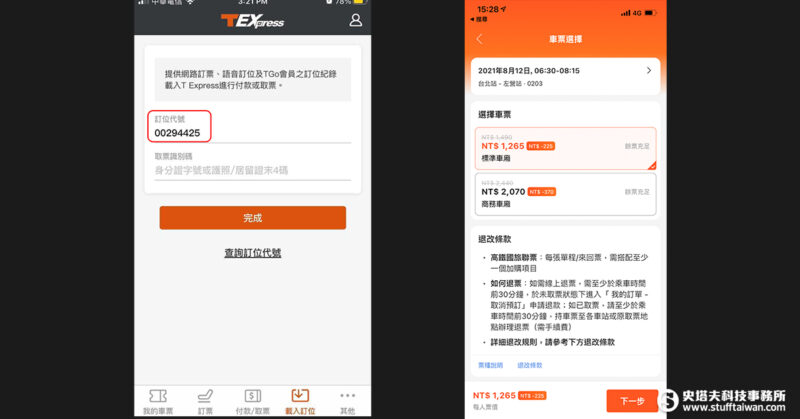
Task: Click the info text about 網路訂票 records
Action: pos(251,80)
